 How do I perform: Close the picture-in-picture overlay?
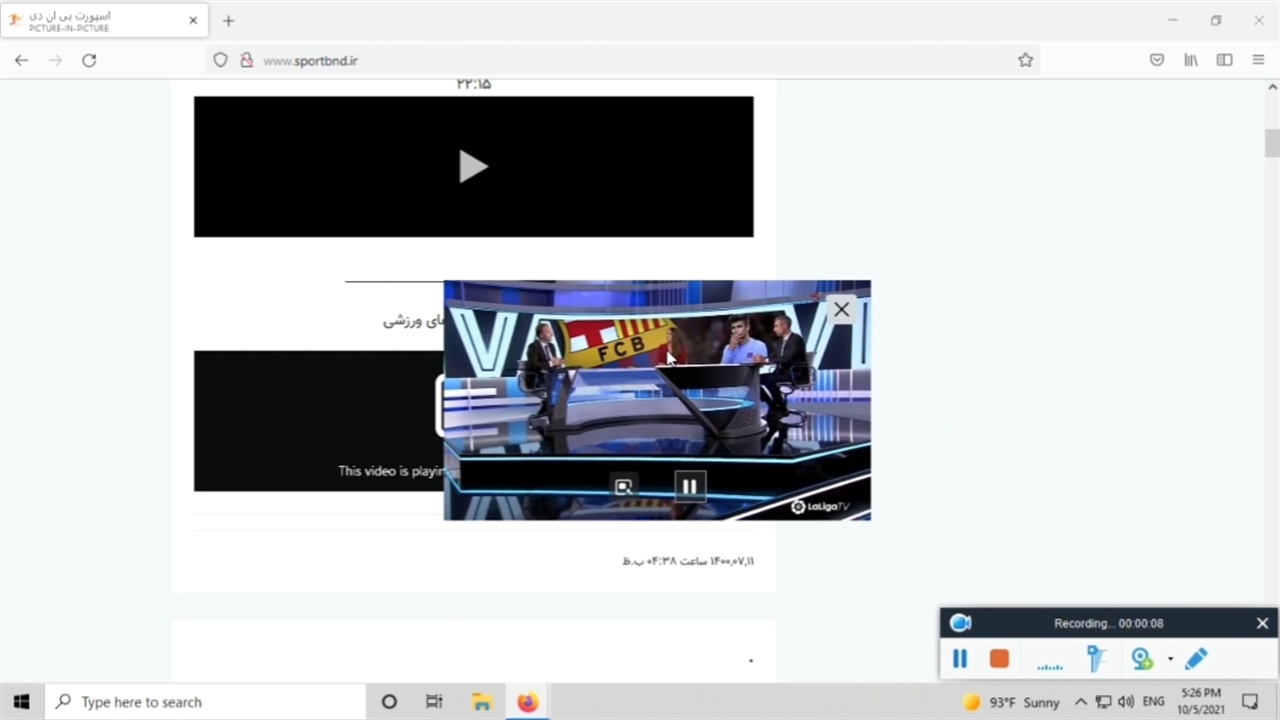click(841, 310)
